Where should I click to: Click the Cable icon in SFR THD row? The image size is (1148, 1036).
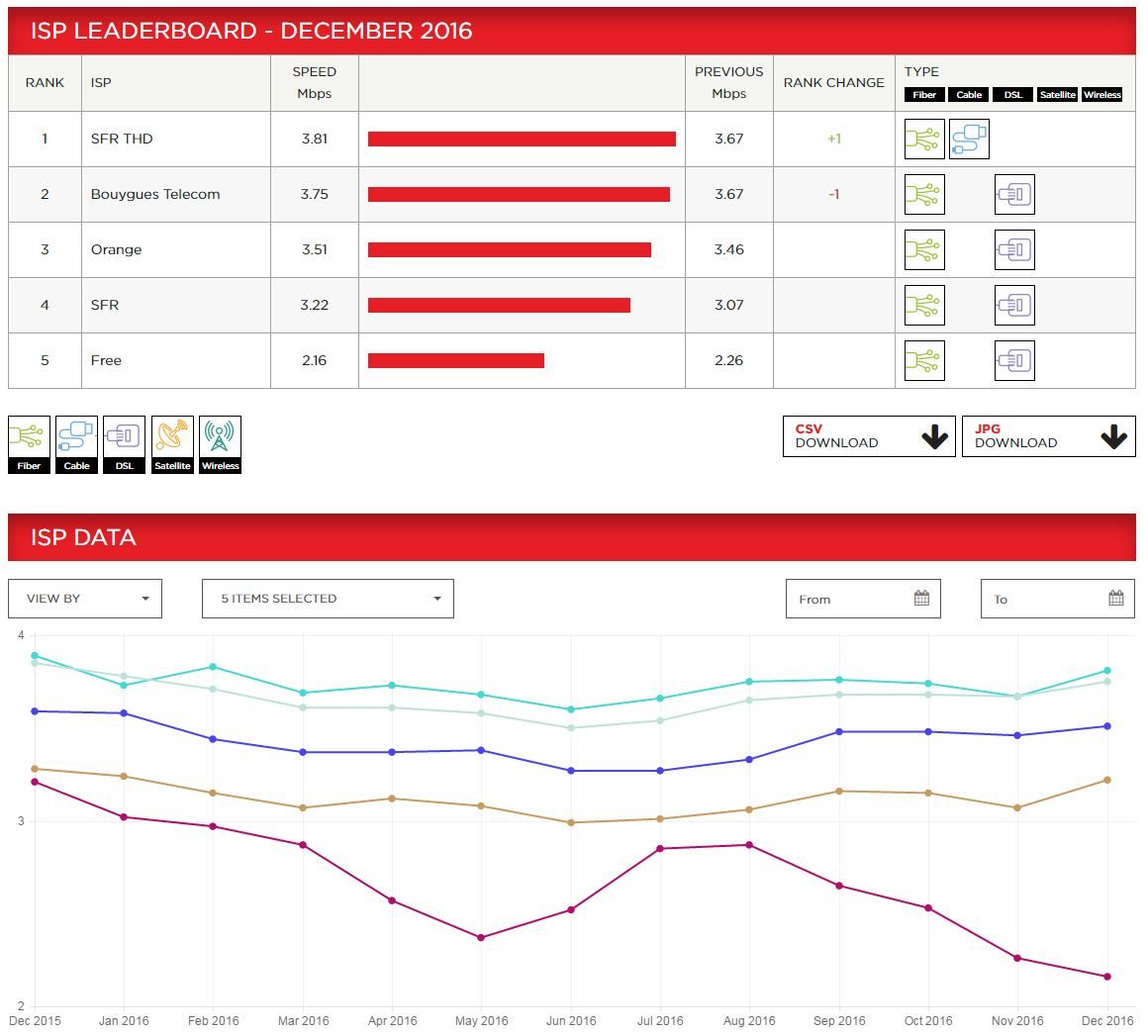pos(969,140)
